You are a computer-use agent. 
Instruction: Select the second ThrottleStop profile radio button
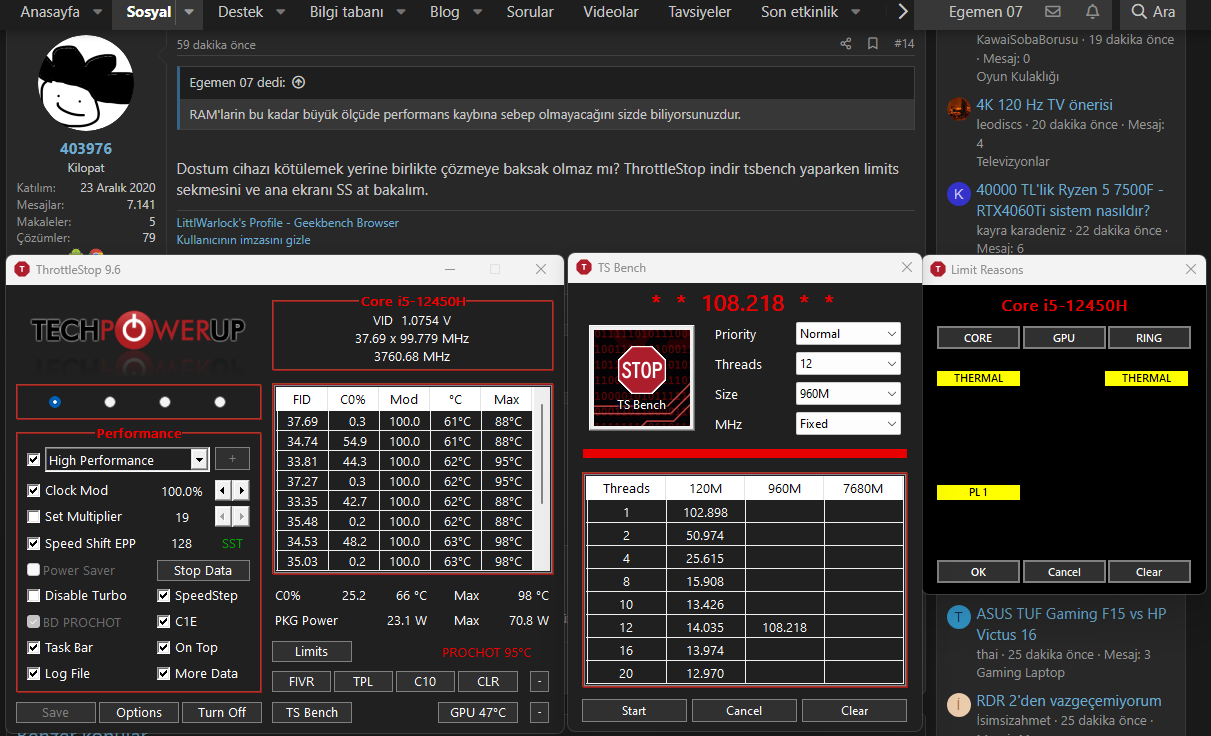coord(110,402)
